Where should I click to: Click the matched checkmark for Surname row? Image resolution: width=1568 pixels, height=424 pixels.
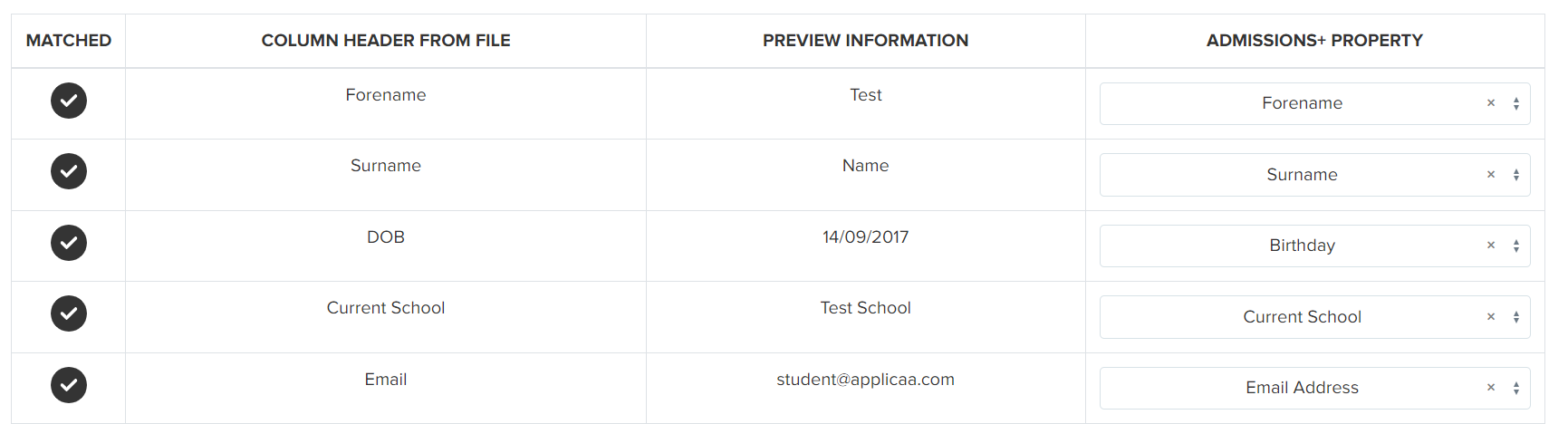click(69, 171)
